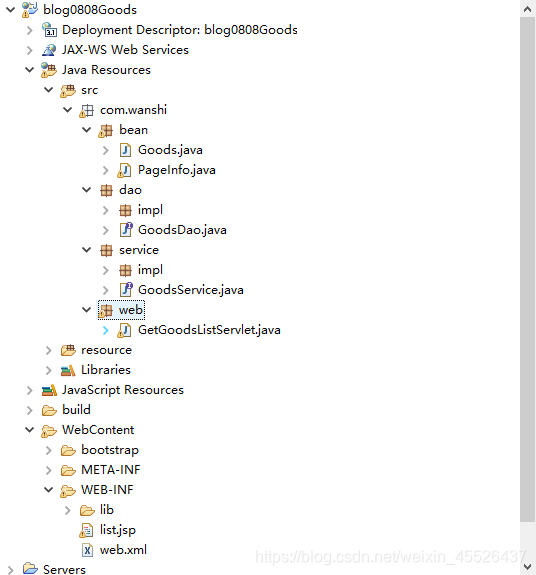536x575 pixels.
Task: Select the Goods.java file label
Action: point(170,150)
